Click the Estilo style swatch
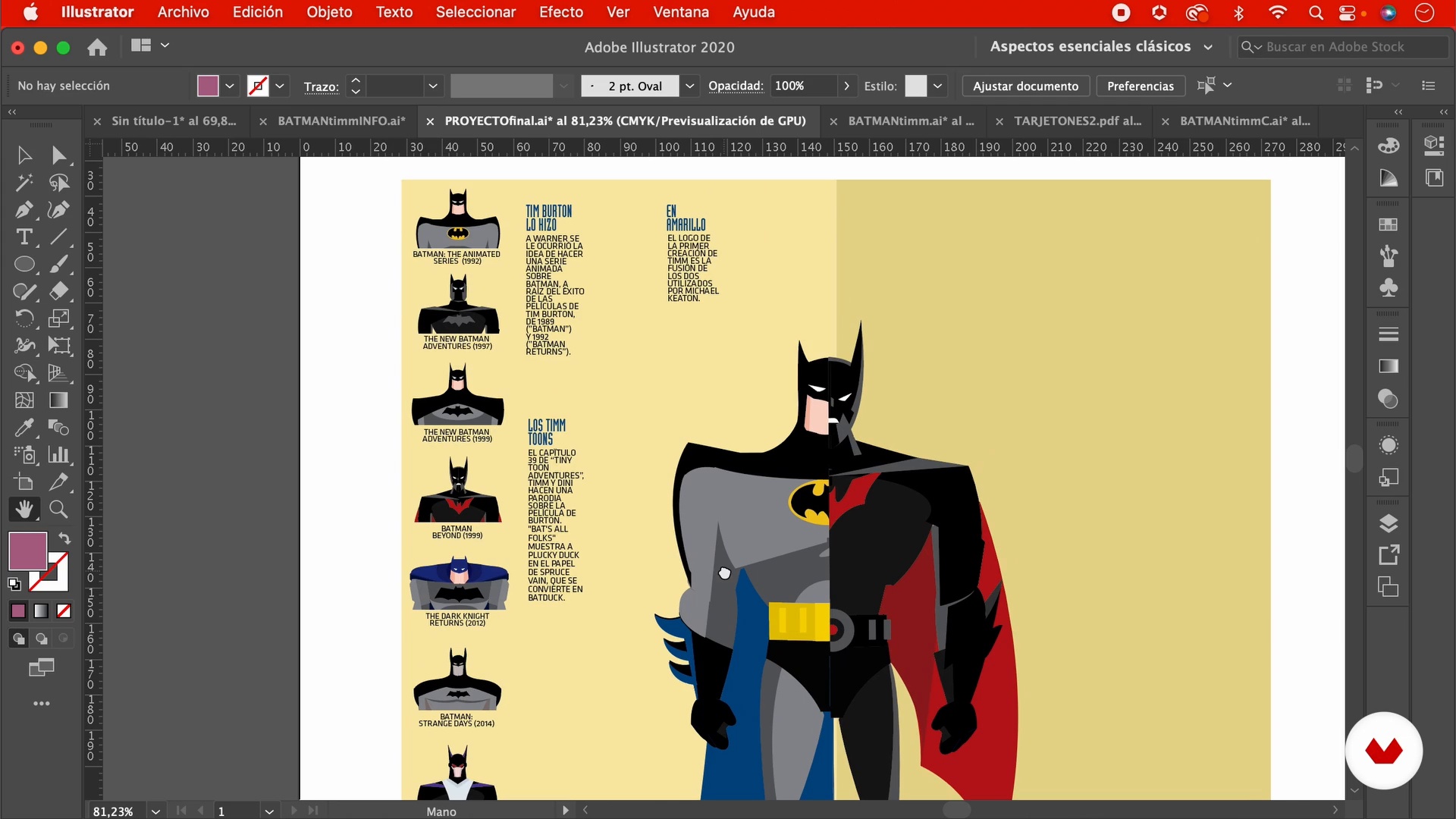1456x819 pixels. [916, 86]
